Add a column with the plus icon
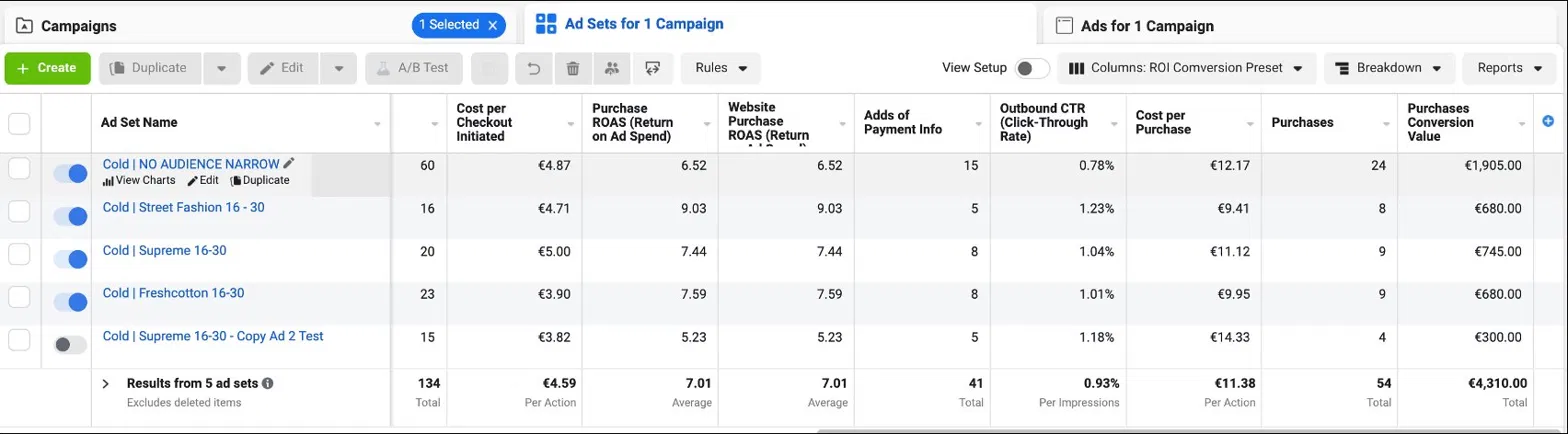This screenshot has height=434, width=1568. (1548, 121)
